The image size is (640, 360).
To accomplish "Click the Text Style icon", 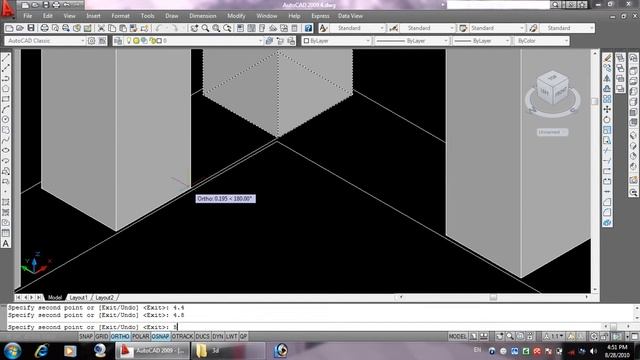I will coord(323,28).
